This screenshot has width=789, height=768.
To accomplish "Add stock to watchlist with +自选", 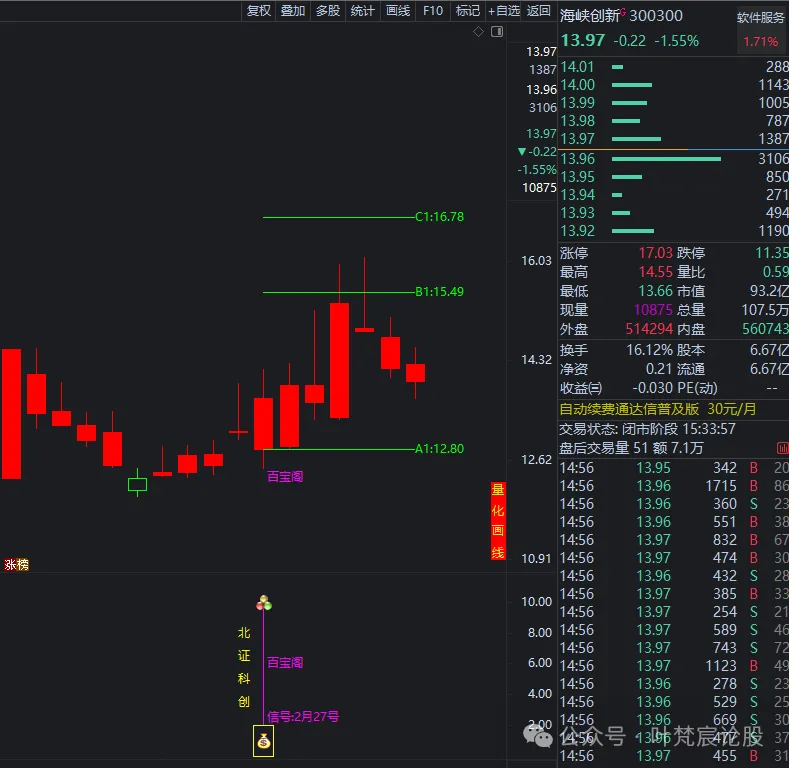I will (x=504, y=11).
